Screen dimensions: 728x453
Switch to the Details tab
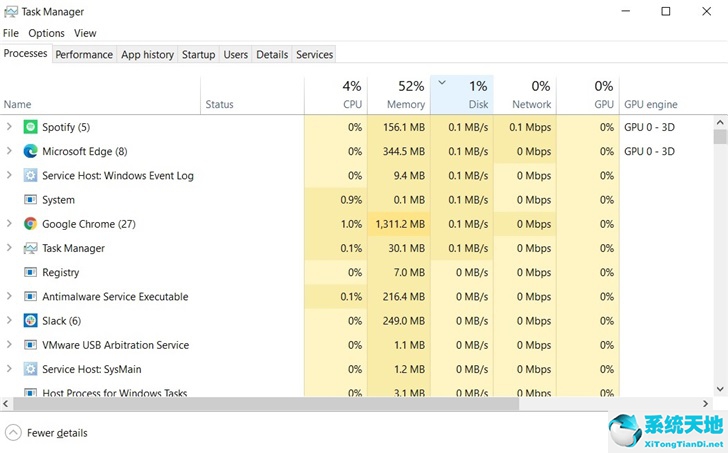click(x=272, y=54)
